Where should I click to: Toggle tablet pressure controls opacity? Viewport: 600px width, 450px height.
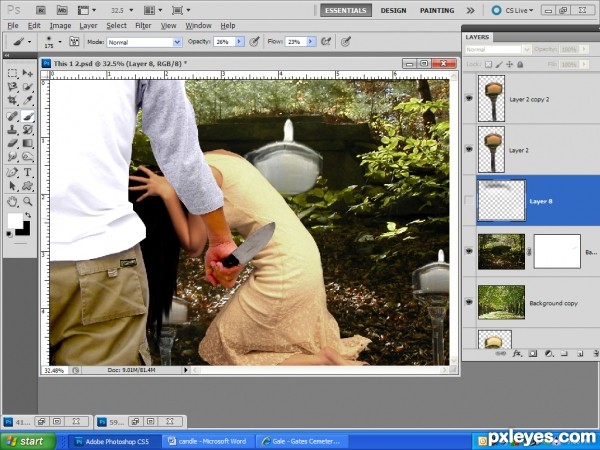(x=254, y=41)
